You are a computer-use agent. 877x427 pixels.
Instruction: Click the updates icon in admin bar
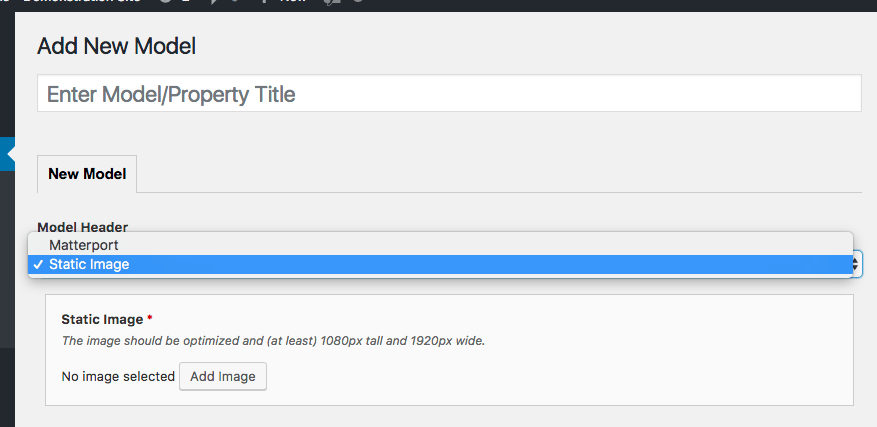166,2
